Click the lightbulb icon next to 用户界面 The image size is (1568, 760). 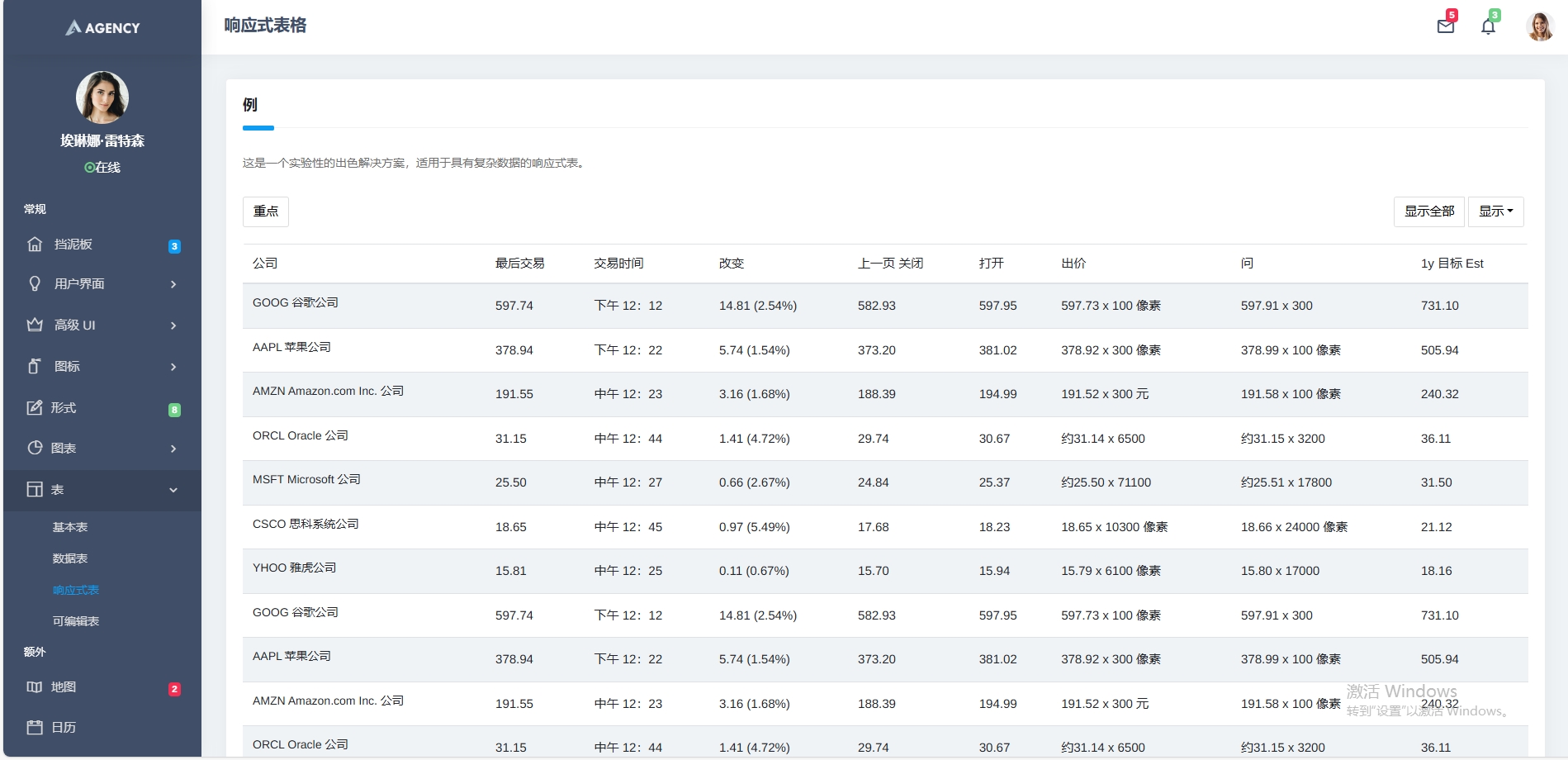pyautogui.click(x=35, y=283)
